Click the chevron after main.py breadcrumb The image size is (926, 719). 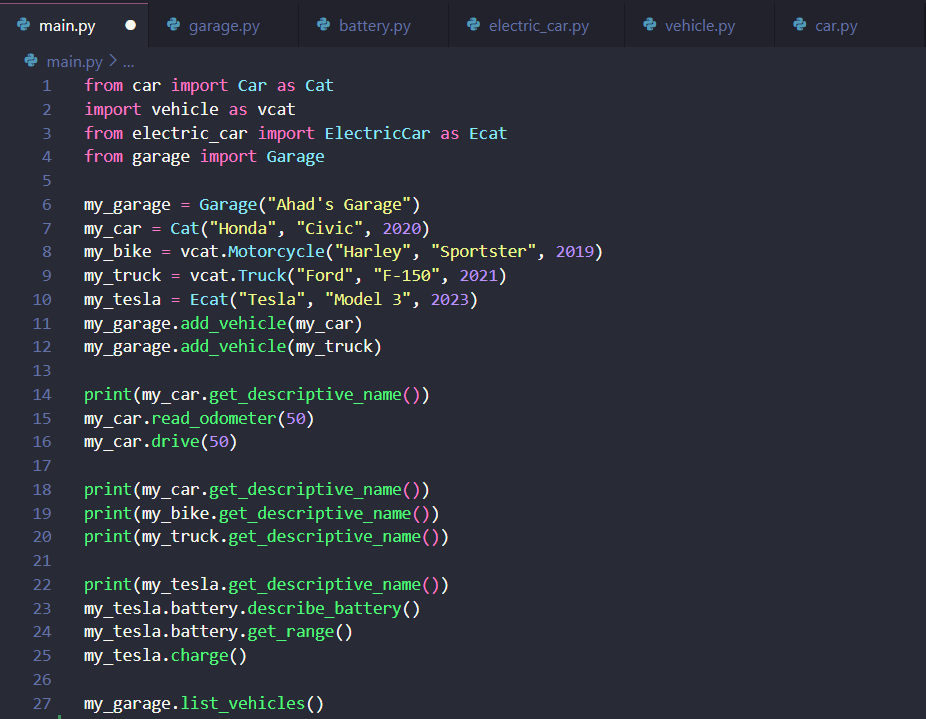click(112, 61)
